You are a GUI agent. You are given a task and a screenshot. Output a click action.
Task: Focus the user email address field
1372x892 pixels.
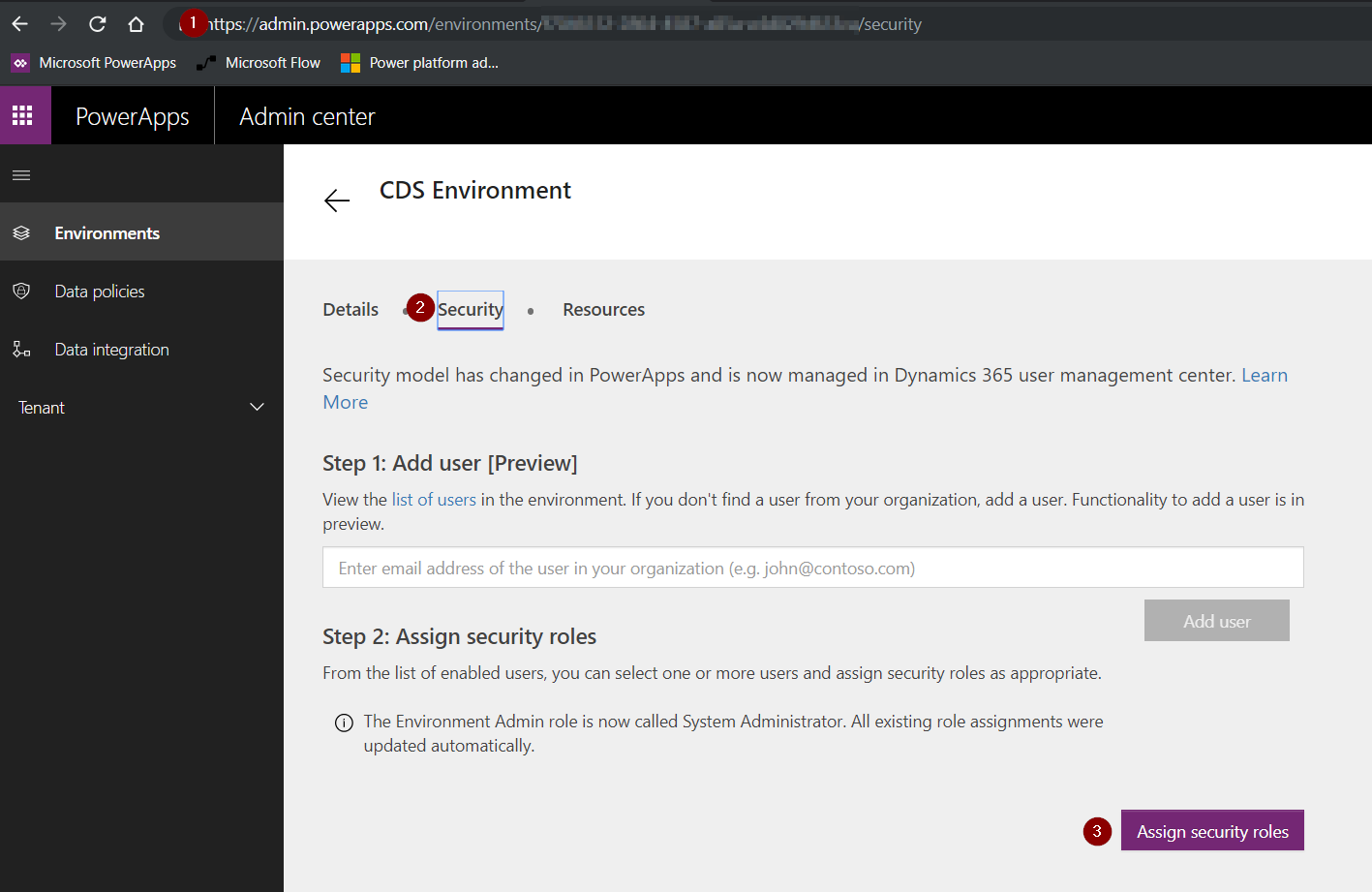click(812, 568)
